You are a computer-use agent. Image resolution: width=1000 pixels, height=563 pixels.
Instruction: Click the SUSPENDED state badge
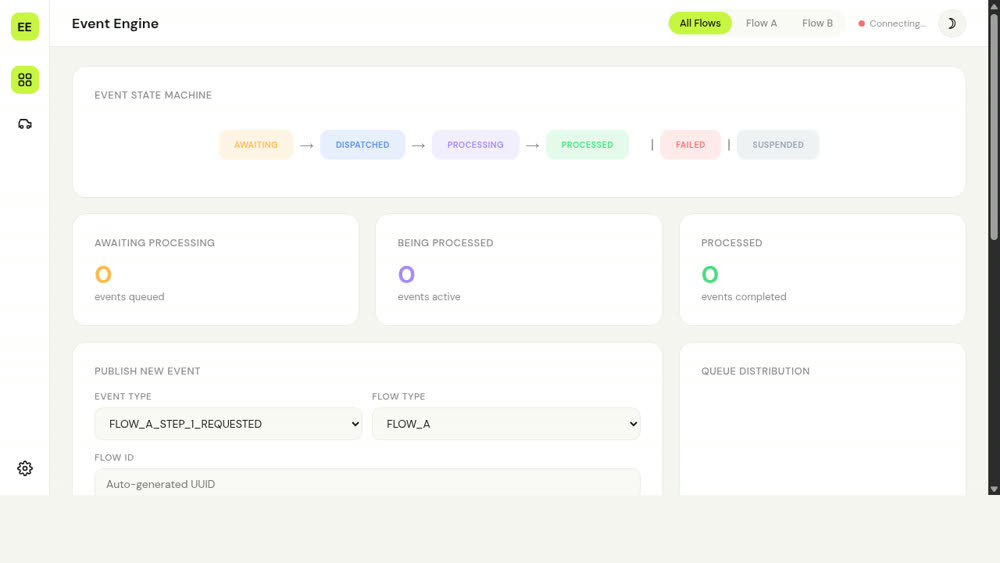point(778,145)
